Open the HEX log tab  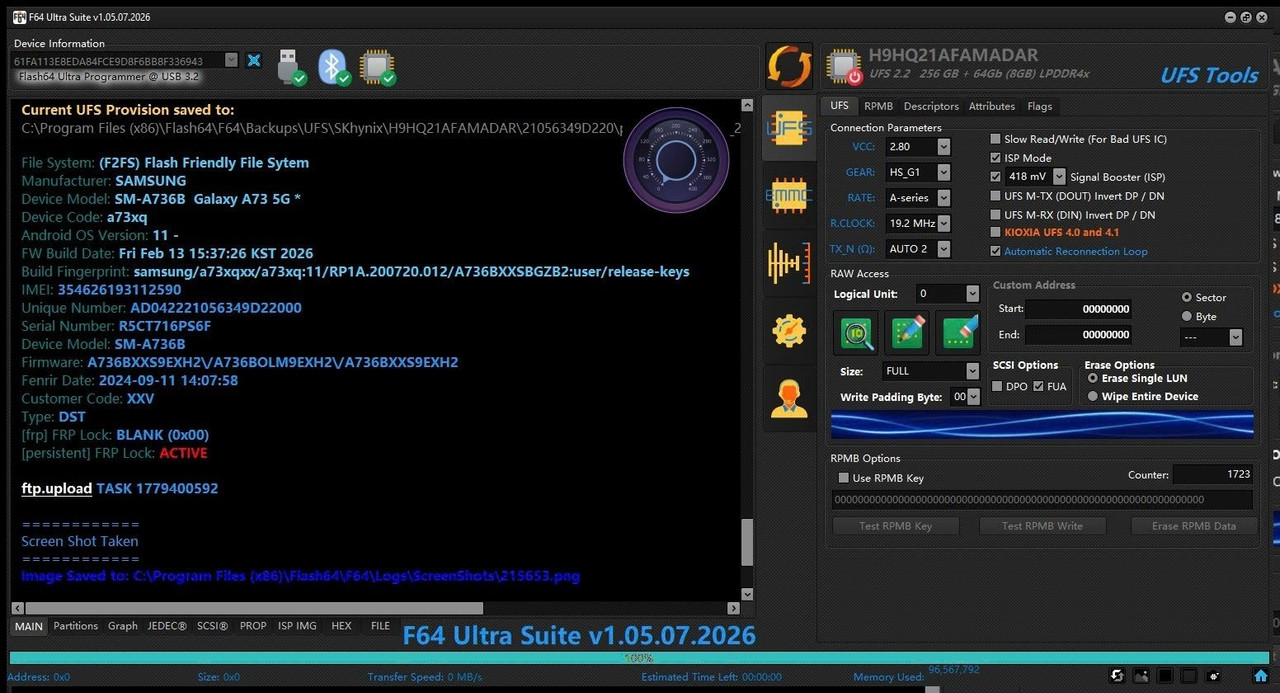pyautogui.click(x=341, y=626)
